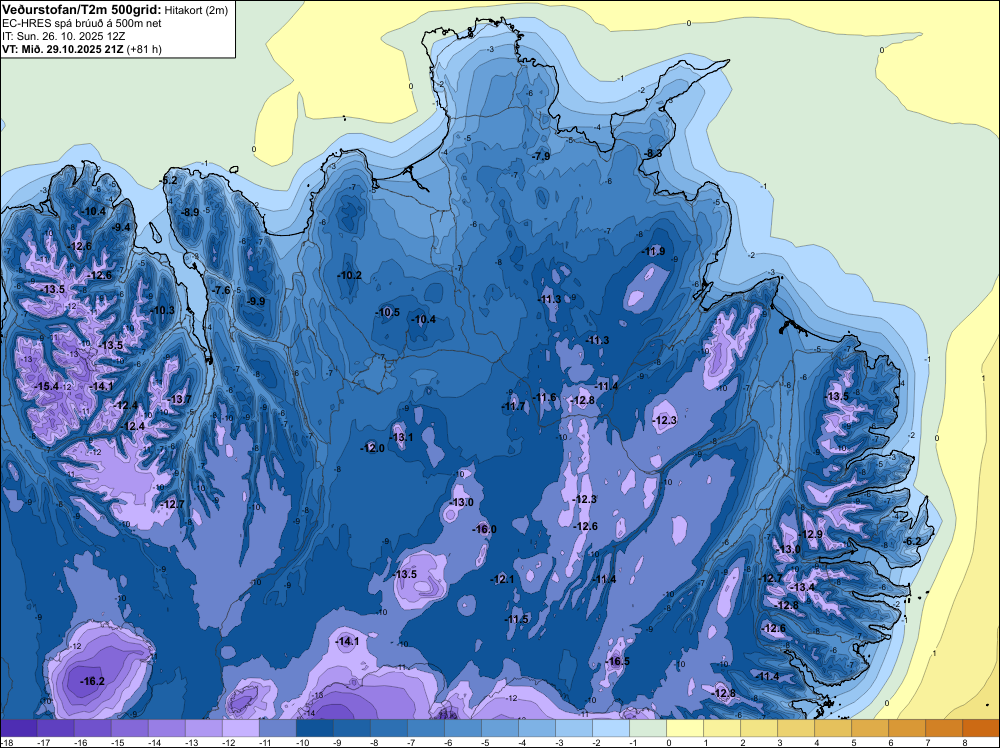
Task: Click the legend scale number -18
Action: (x=6, y=743)
